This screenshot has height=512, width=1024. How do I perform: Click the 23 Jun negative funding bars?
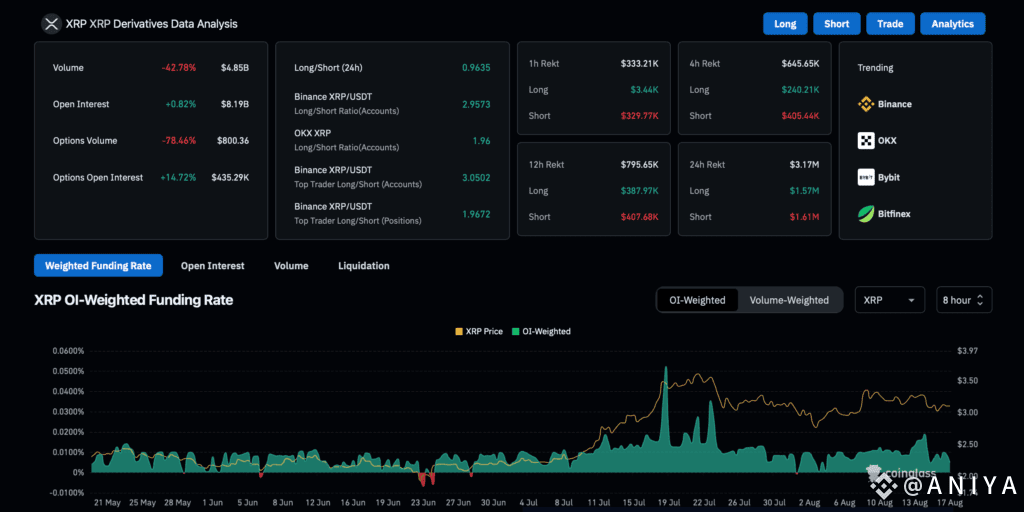coord(426,479)
